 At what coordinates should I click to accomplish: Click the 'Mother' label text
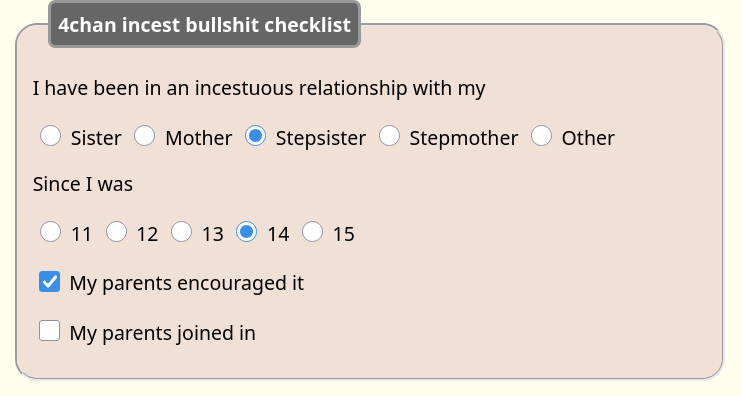[x=199, y=138]
